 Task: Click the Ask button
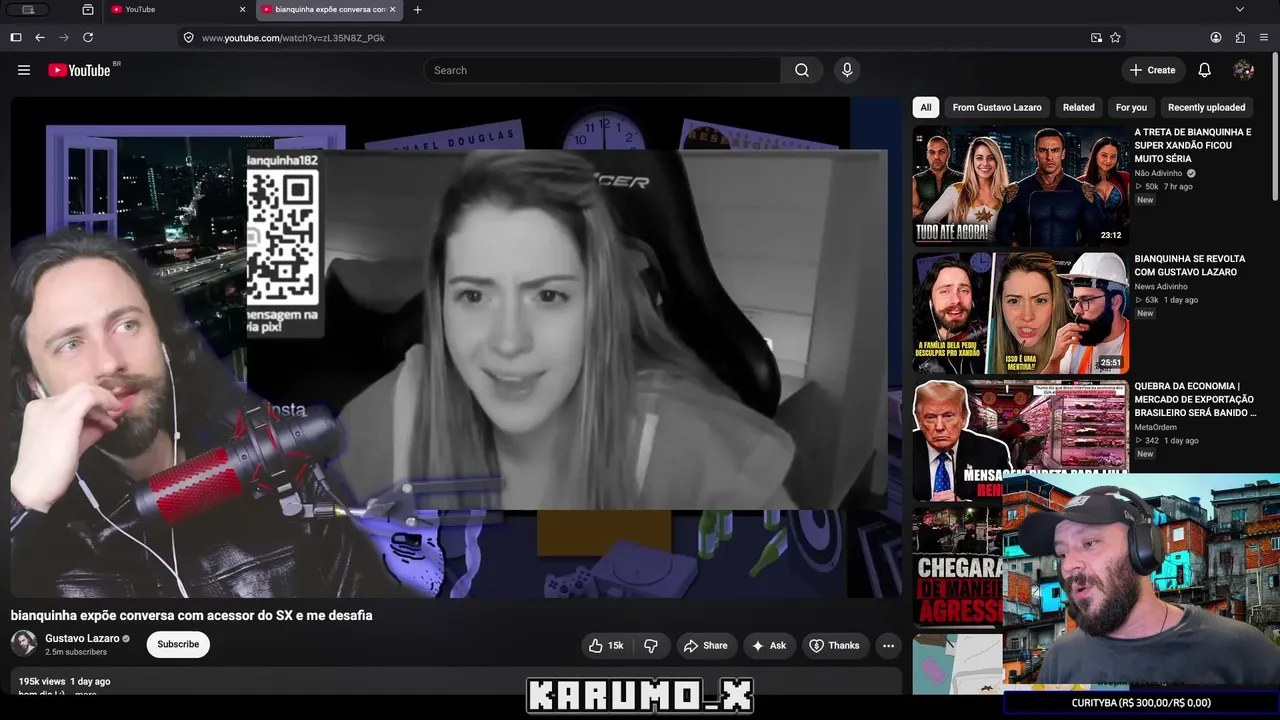tap(769, 646)
